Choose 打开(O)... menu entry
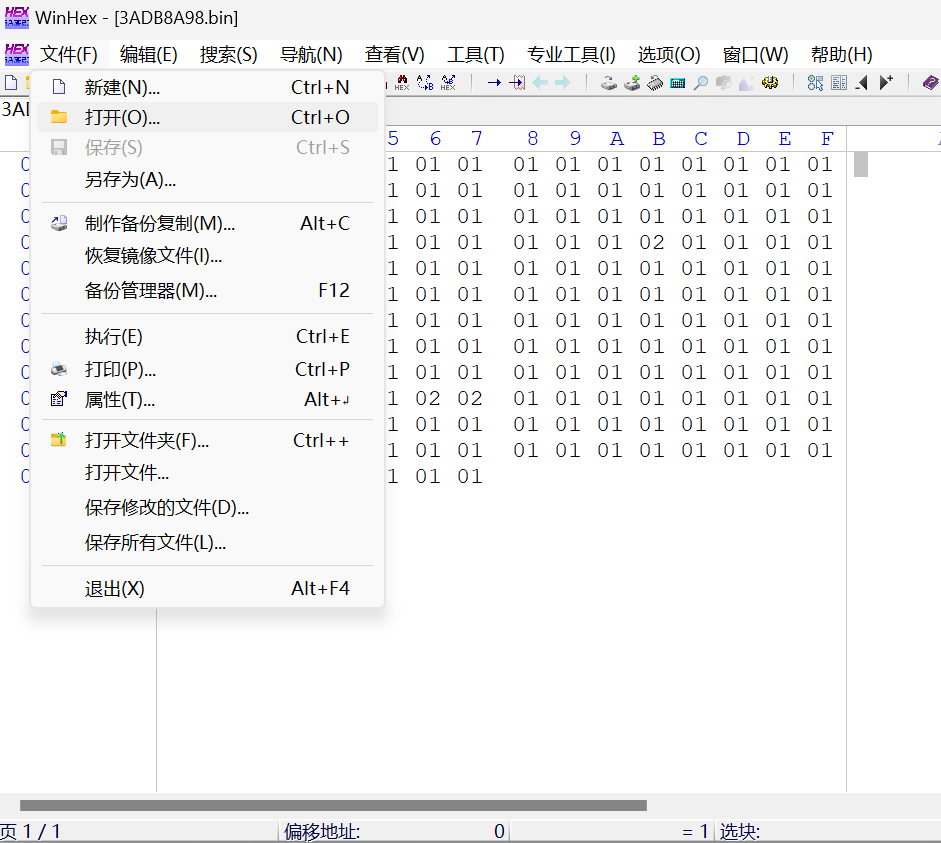 coord(122,117)
